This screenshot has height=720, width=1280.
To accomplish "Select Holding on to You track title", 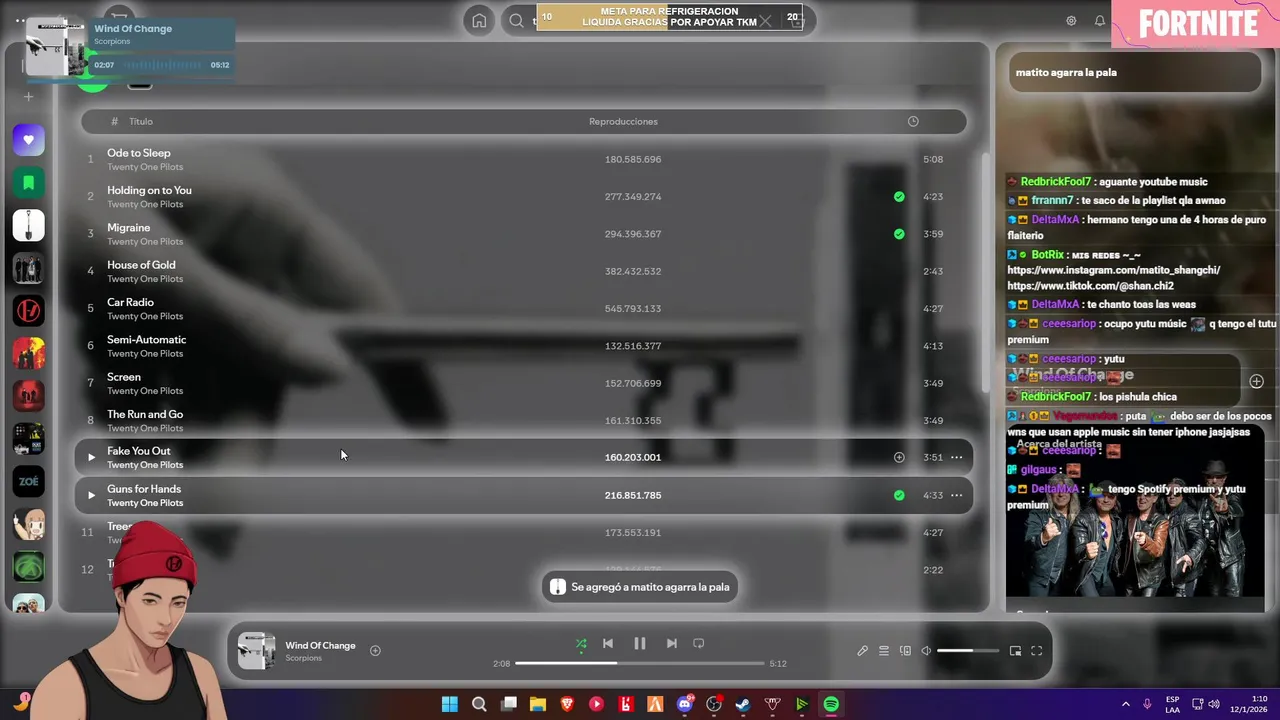I will [x=149, y=190].
